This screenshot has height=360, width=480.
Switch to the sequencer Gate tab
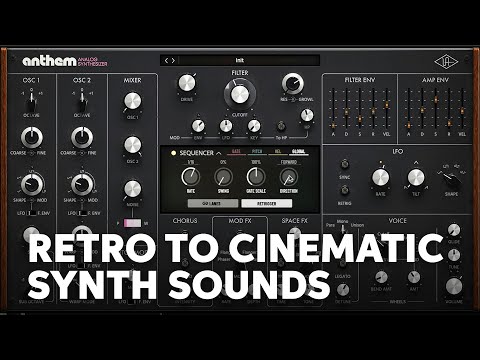tap(236, 152)
